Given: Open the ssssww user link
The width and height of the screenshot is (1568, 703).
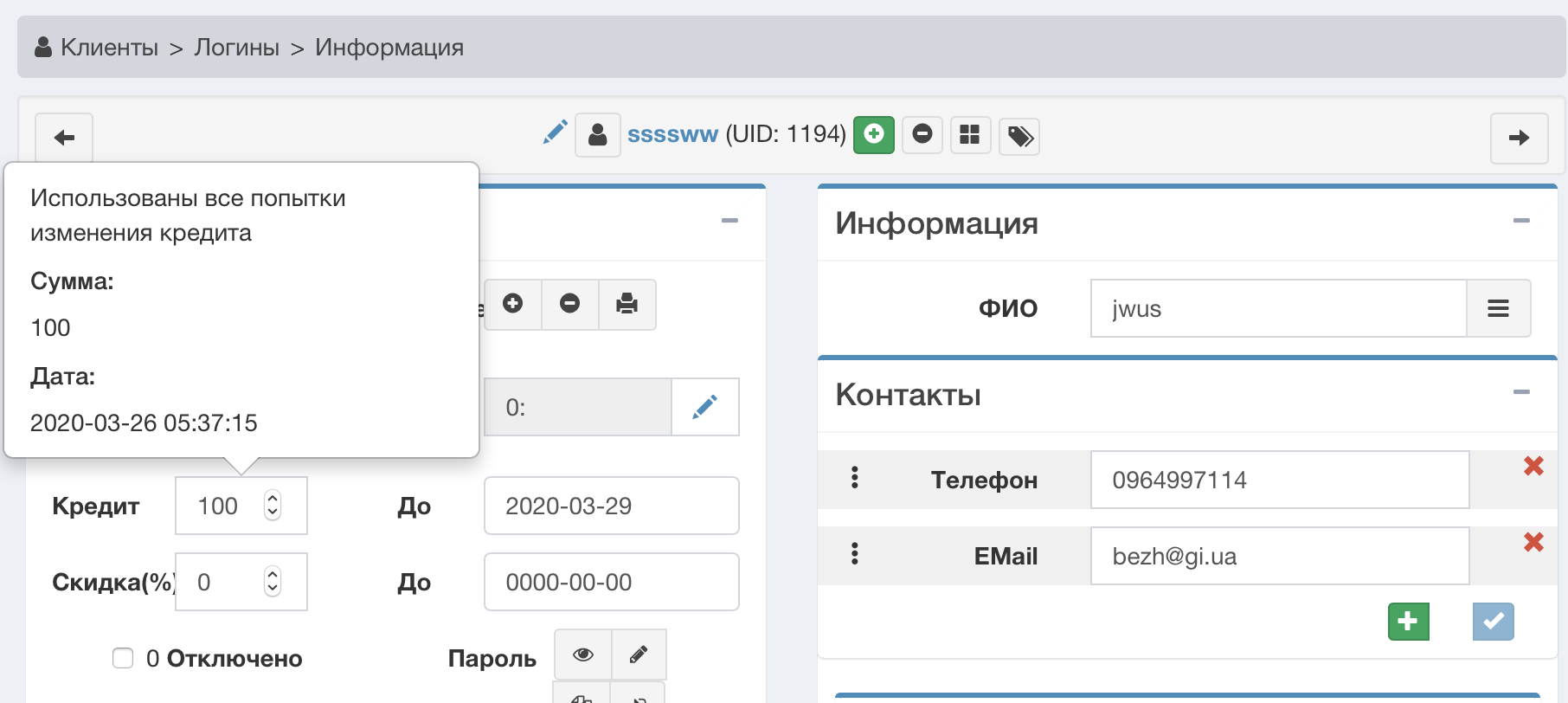Looking at the screenshot, I should click(x=672, y=134).
